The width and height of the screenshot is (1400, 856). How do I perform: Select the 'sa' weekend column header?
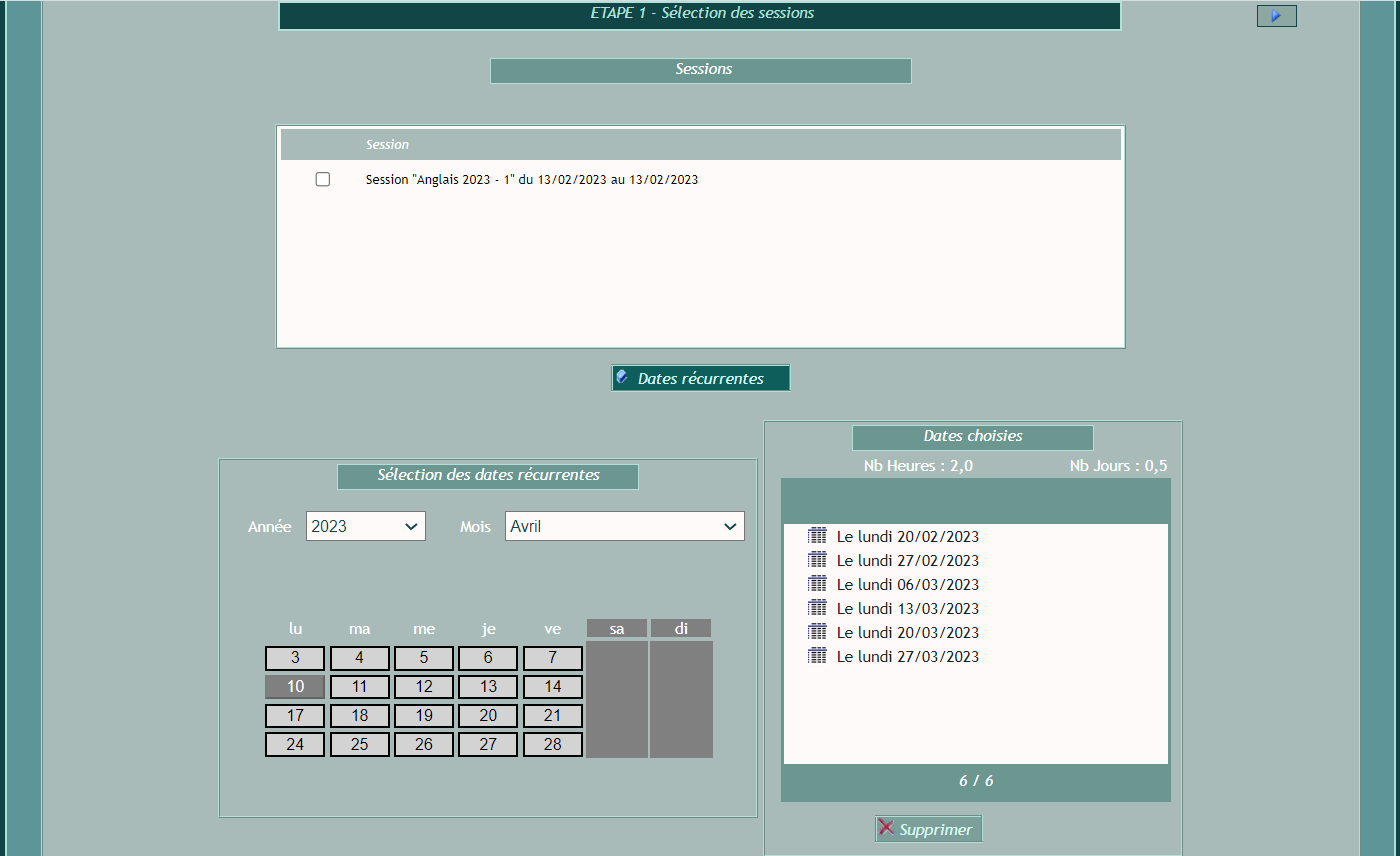pyautogui.click(x=616, y=629)
